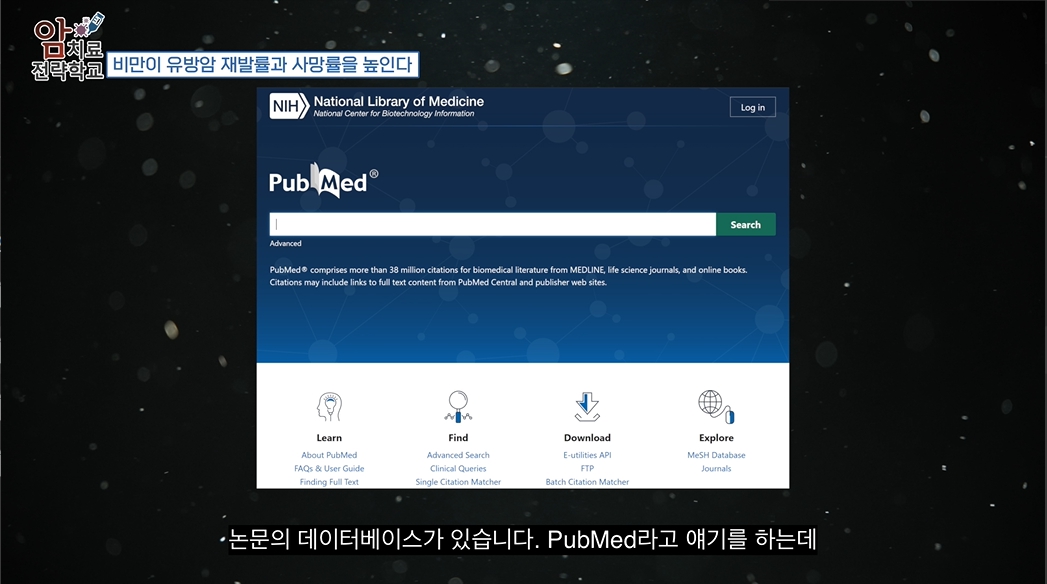Click the Learn head lightbulb icon
The width and height of the screenshot is (1047, 584).
coord(329,406)
